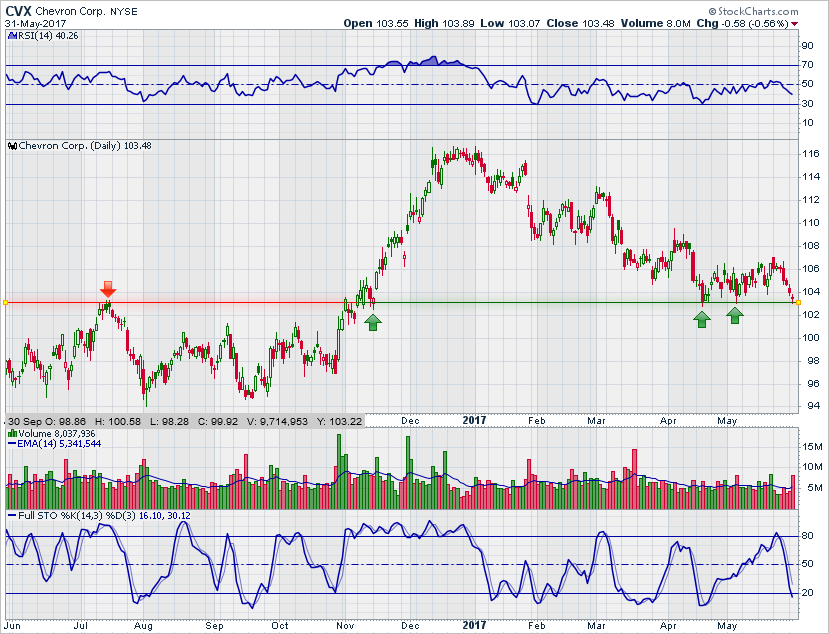Click the Chg -0.58 (-0.56%) value
This screenshot has width=829, height=634.
(x=742, y=23)
